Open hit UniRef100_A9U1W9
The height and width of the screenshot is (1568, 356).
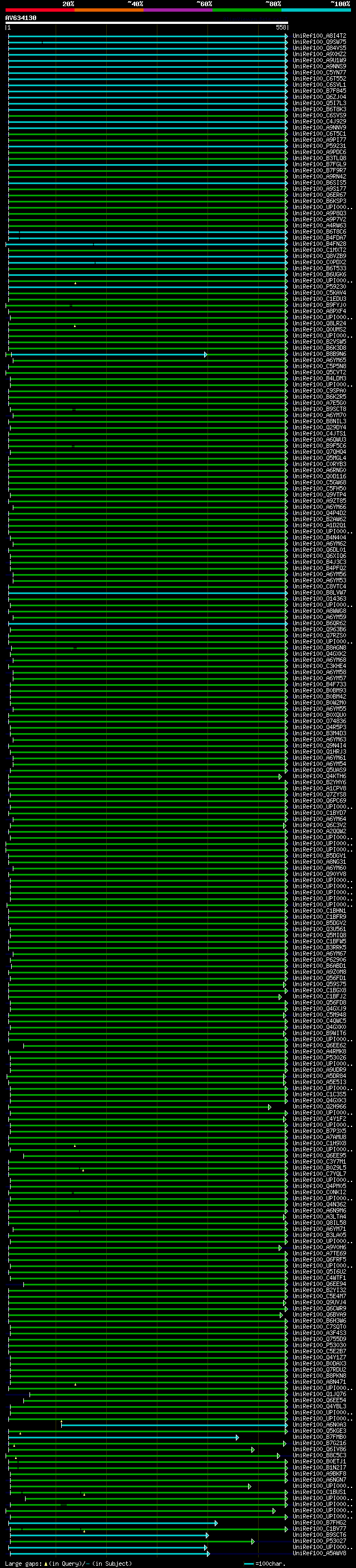[319, 60]
